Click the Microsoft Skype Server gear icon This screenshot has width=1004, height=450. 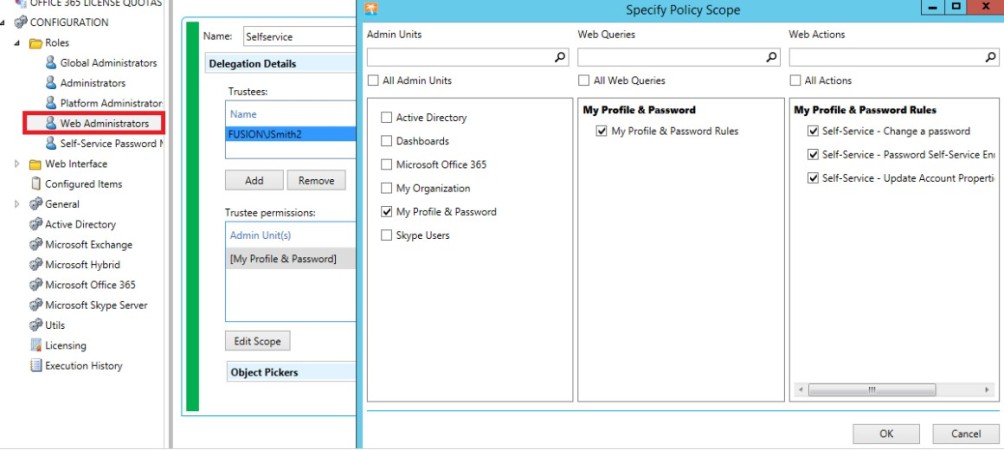point(36,305)
